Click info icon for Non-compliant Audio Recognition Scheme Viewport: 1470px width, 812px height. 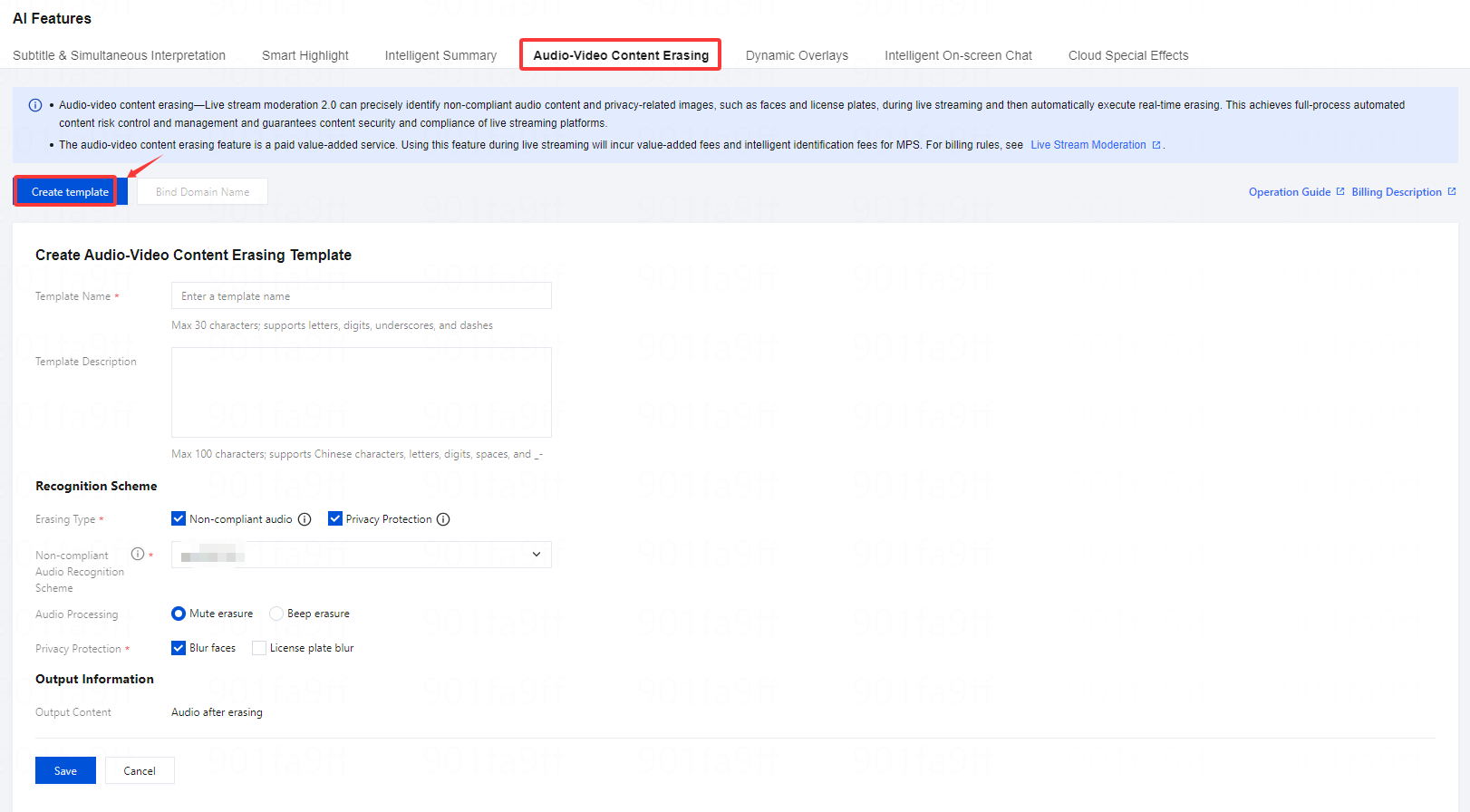pos(138,554)
